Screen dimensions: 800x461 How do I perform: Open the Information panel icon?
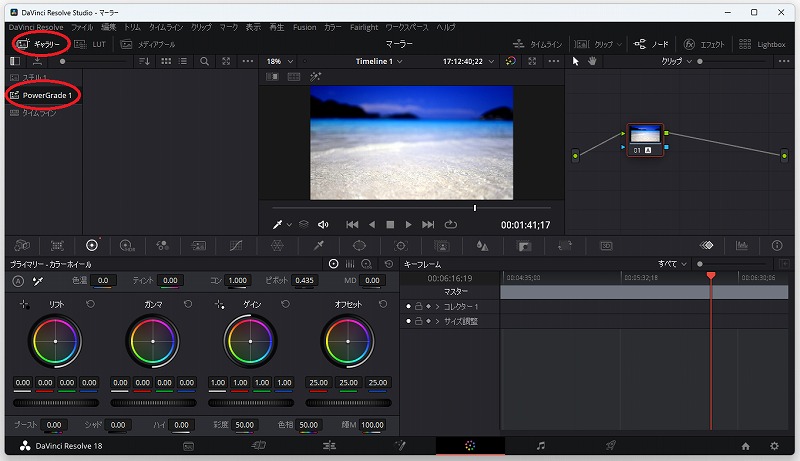(x=777, y=245)
